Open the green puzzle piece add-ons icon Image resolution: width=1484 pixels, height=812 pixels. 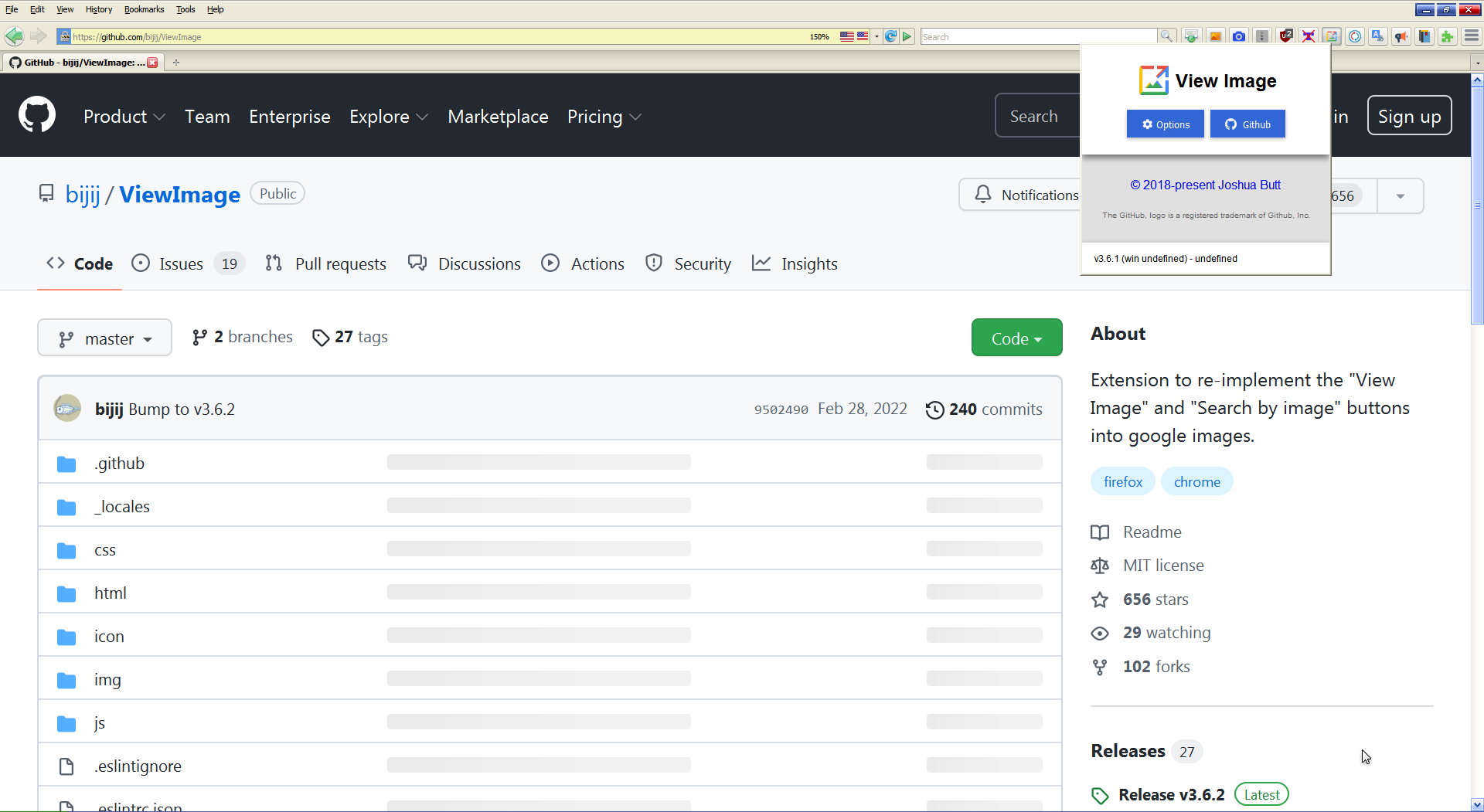pyautogui.click(x=1447, y=36)
